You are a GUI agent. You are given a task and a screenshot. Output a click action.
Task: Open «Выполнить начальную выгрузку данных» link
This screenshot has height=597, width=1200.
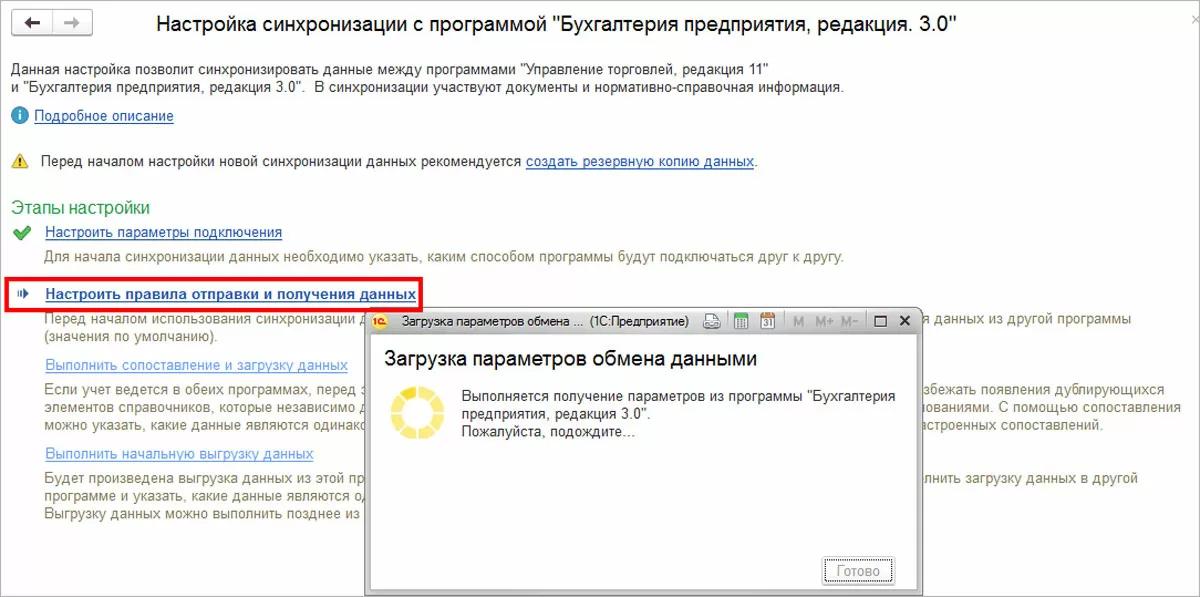pos(179,454)
